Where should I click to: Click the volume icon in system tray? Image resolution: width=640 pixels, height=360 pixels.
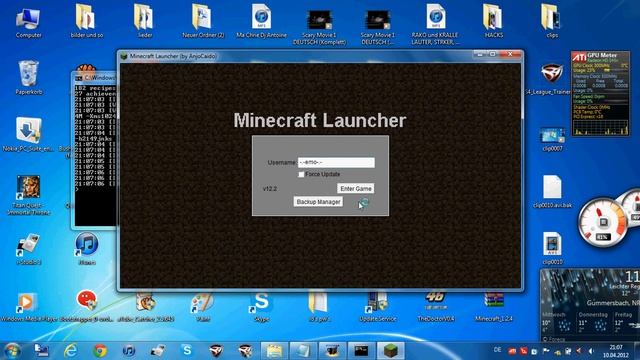click(x=590, y=351)
